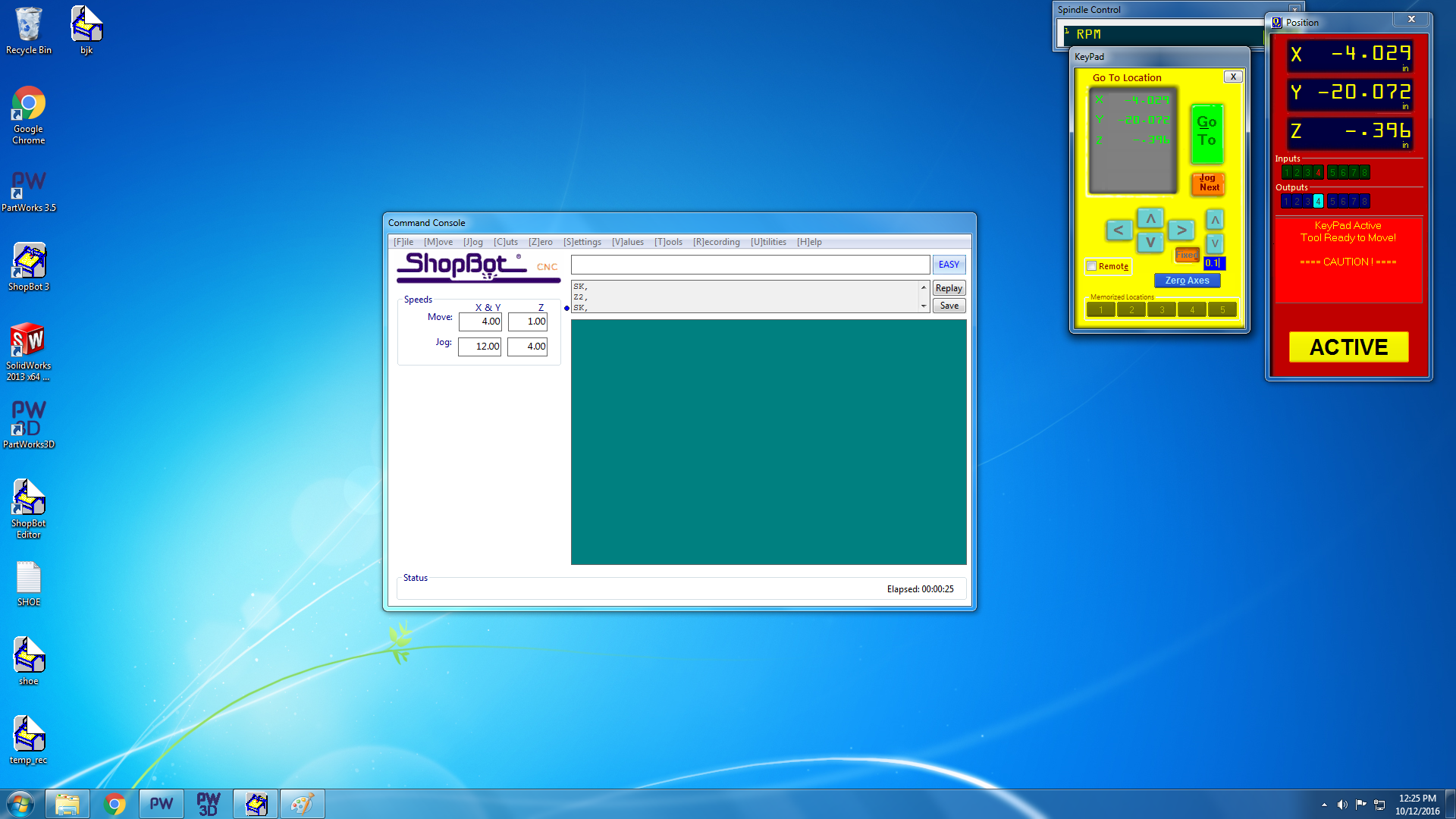Image resolution: width=1456 pixels, height=819 pixels.
Task: Open the [F]ile menu
Action: coord(403,242)
